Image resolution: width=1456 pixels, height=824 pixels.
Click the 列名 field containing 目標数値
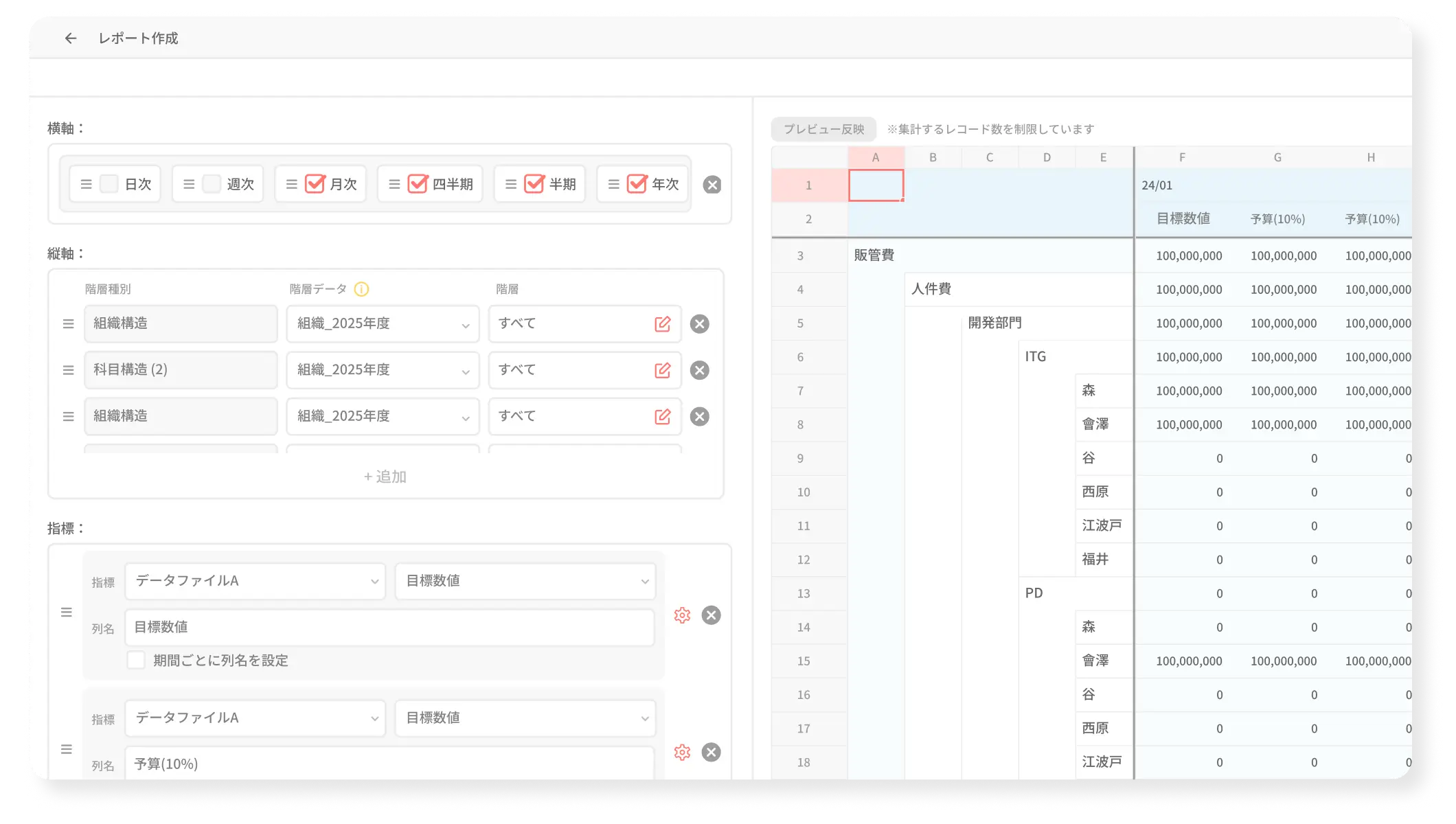[389, 627]
